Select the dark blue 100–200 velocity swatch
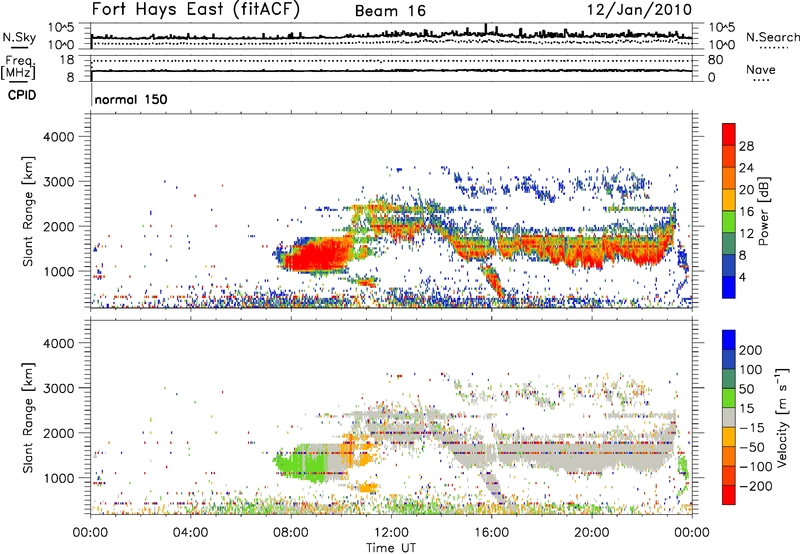The image size is (800, 554). (x=729, y=359)
